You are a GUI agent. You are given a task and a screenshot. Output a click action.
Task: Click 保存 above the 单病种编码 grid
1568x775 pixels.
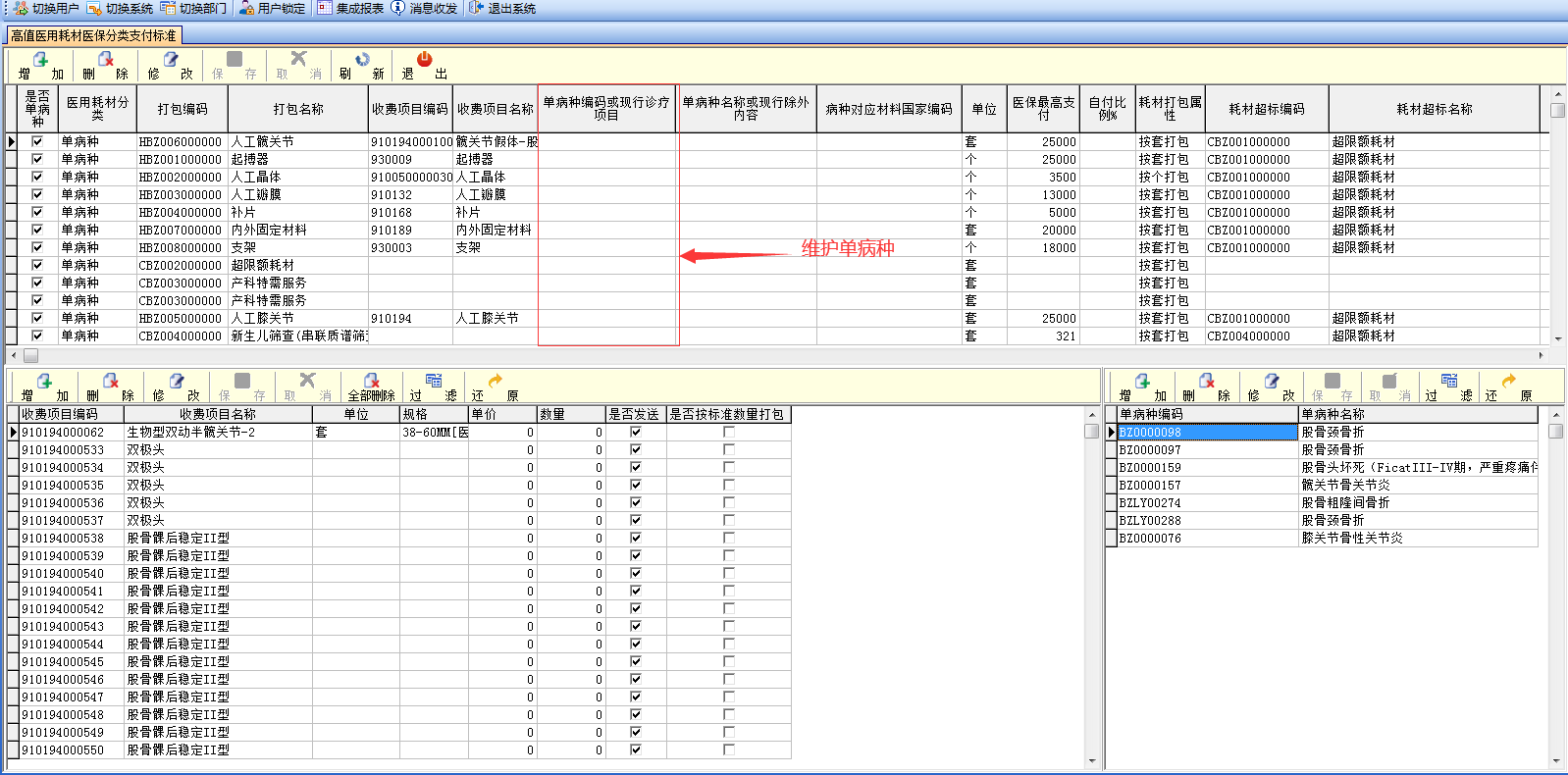1332,387
